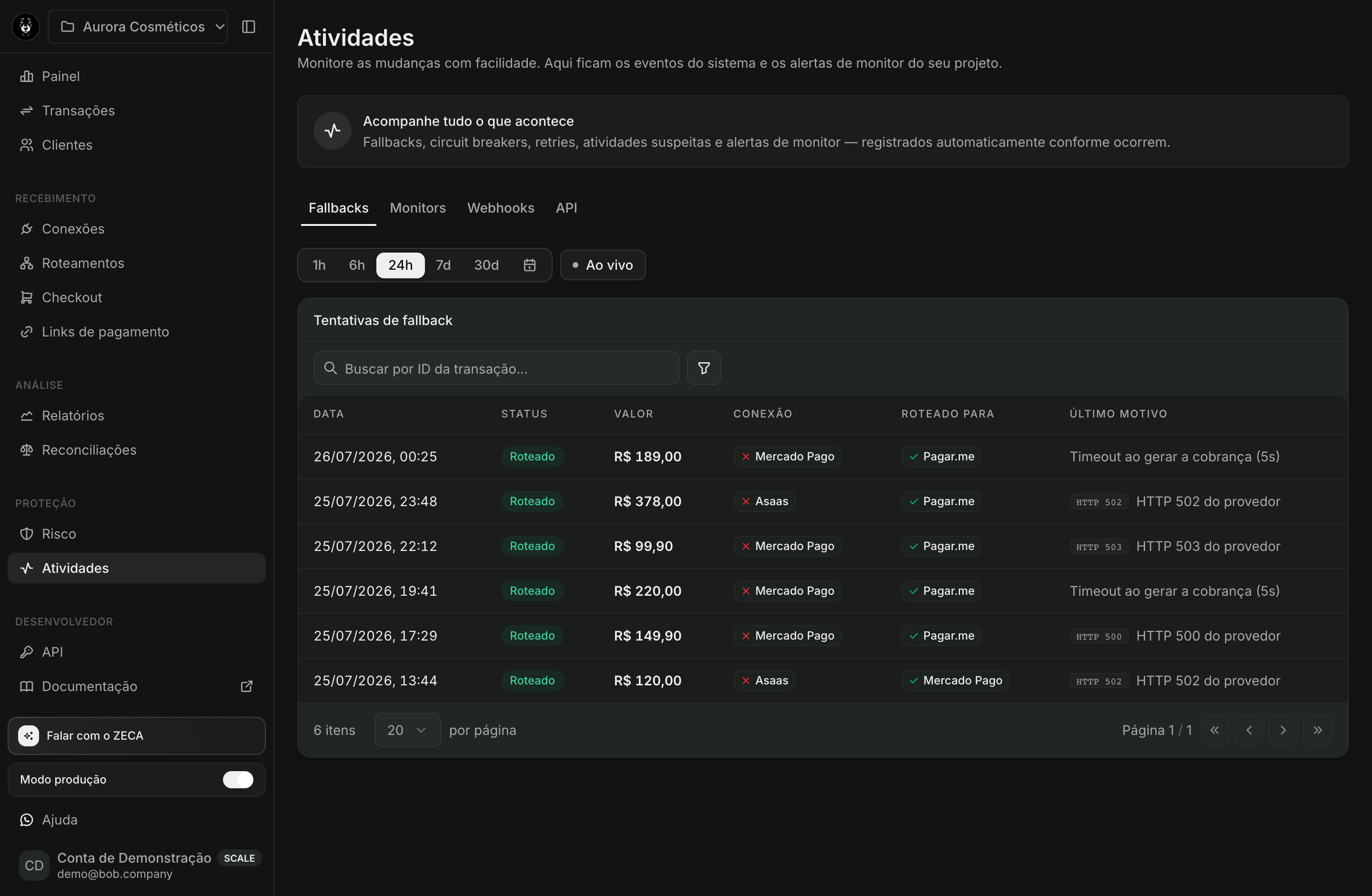Click the Painel bar chart icon
This screenshot has width=1372, height=896.
(x=27, y=76)
